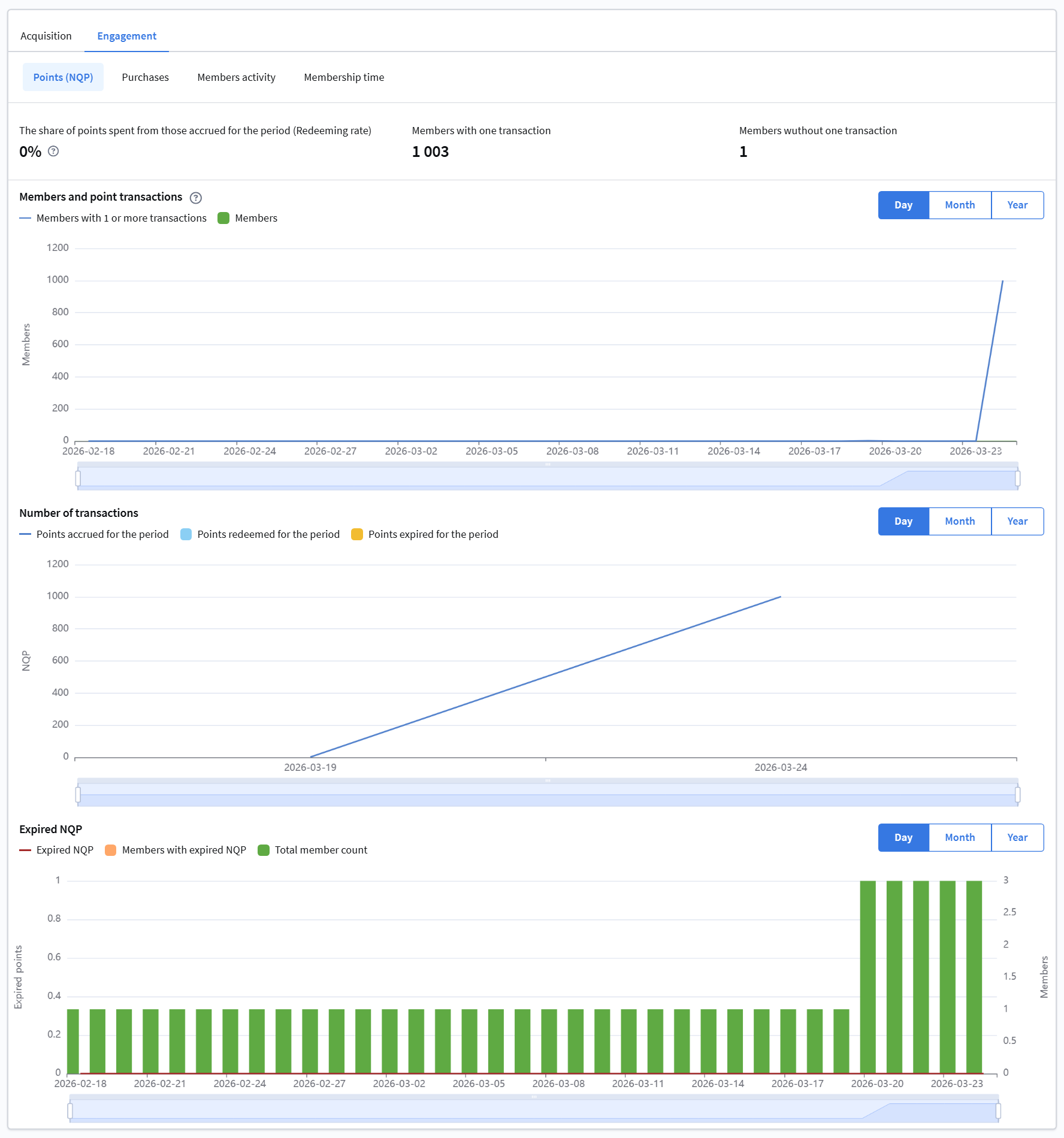Open the Purchases sub-tab
The image size is (1064, 1138).
click(x=145, y=78)
